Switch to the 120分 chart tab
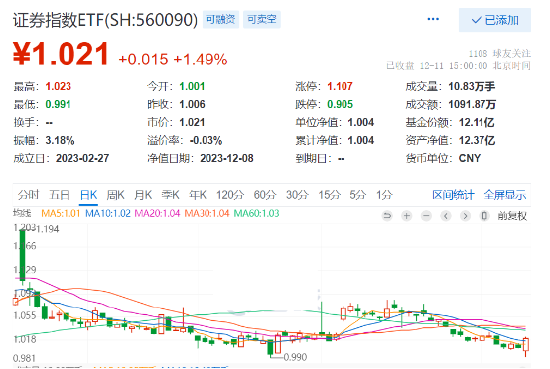Viewport: 550px width, 369px height. (x=230, y=195)
